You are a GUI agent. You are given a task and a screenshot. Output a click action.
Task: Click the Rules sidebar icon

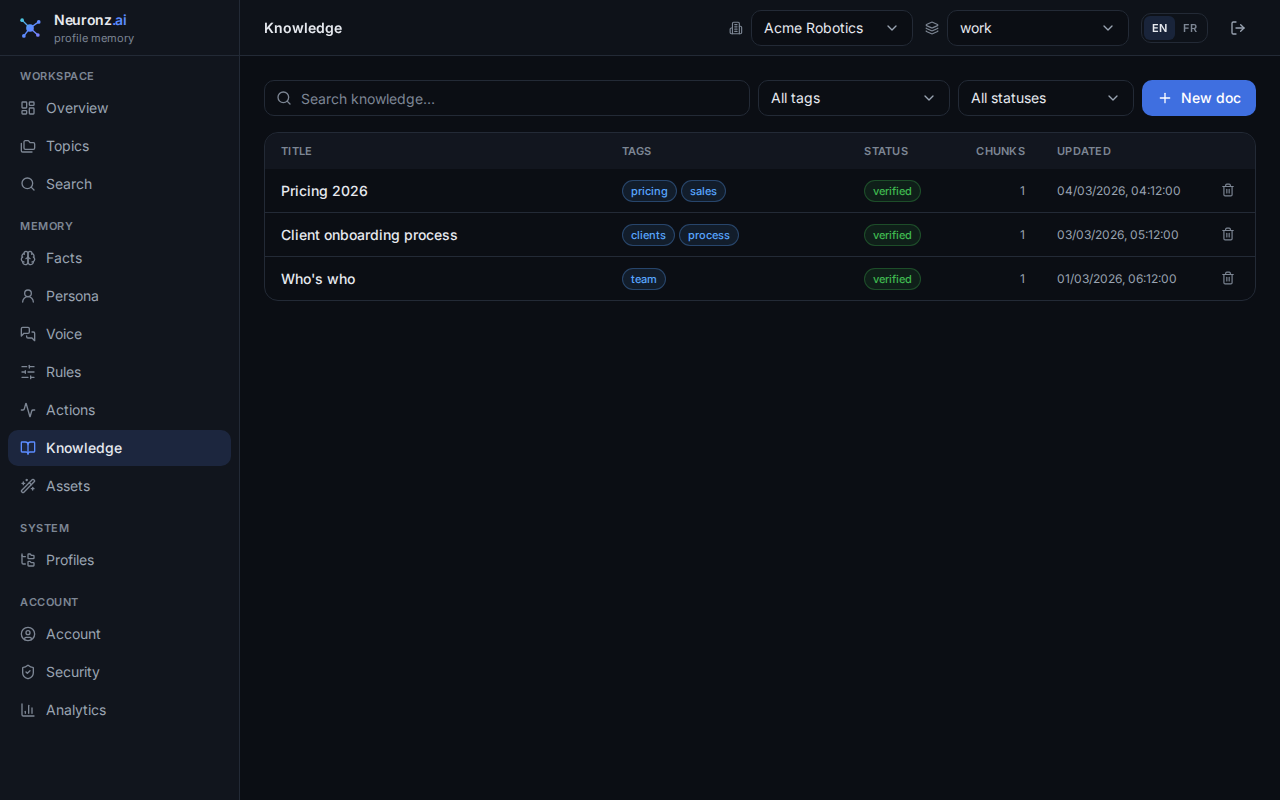coord(28,372)
